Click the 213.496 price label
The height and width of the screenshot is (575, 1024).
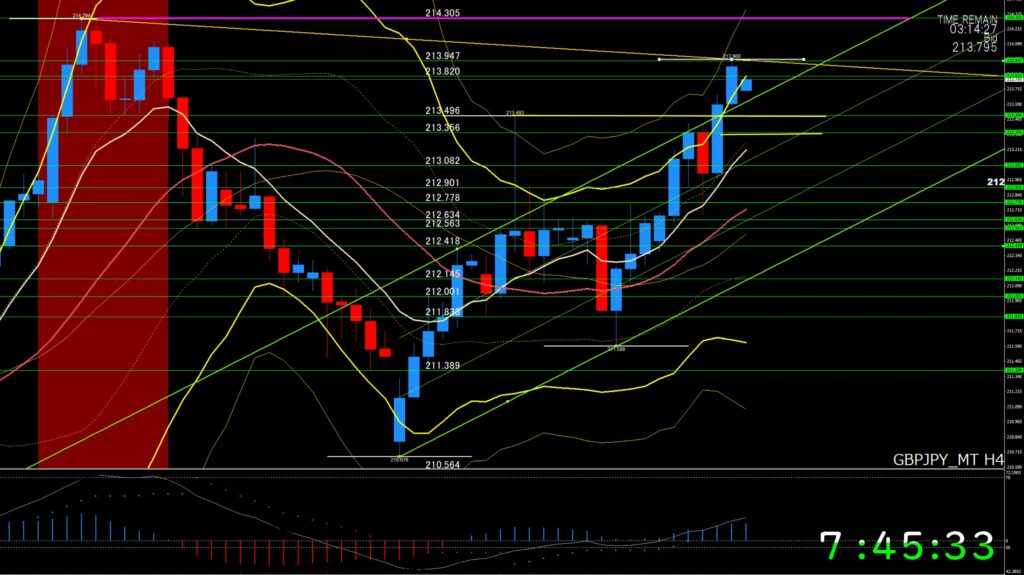tap(442, 111)
